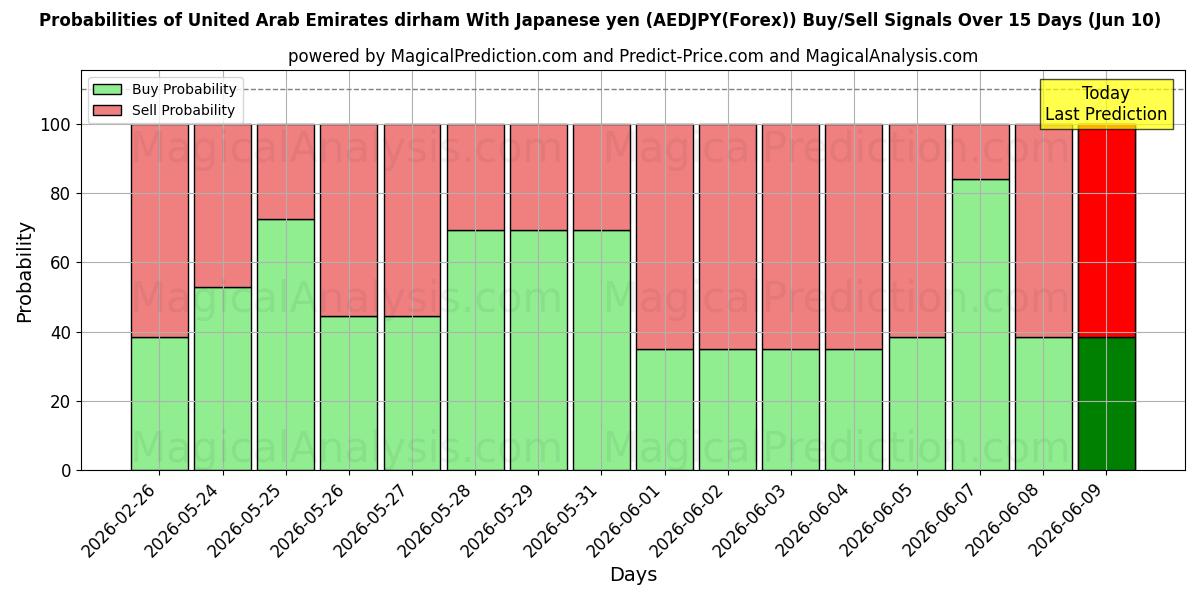Click the y-axis tick value 40

pyautogui.click(x=63, y=332)
